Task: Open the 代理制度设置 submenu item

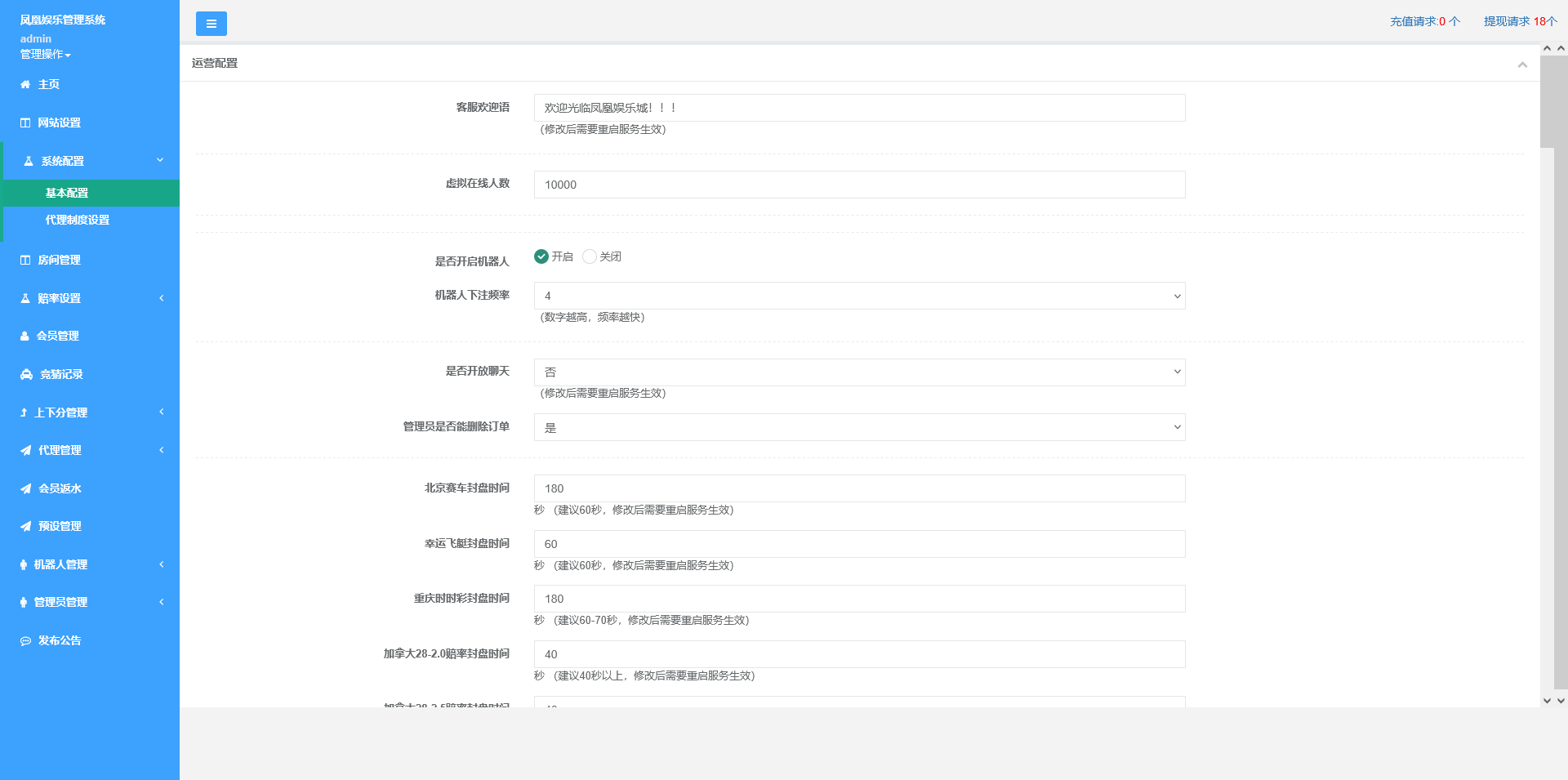Action: (x=78, y=220)
